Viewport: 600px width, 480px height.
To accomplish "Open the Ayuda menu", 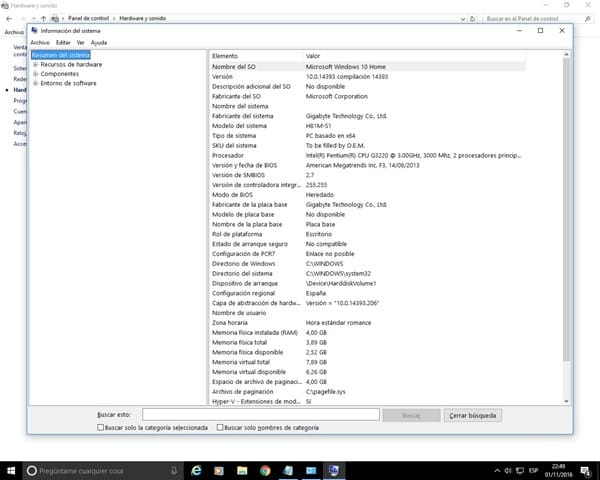I will click(x=99, y=42).
